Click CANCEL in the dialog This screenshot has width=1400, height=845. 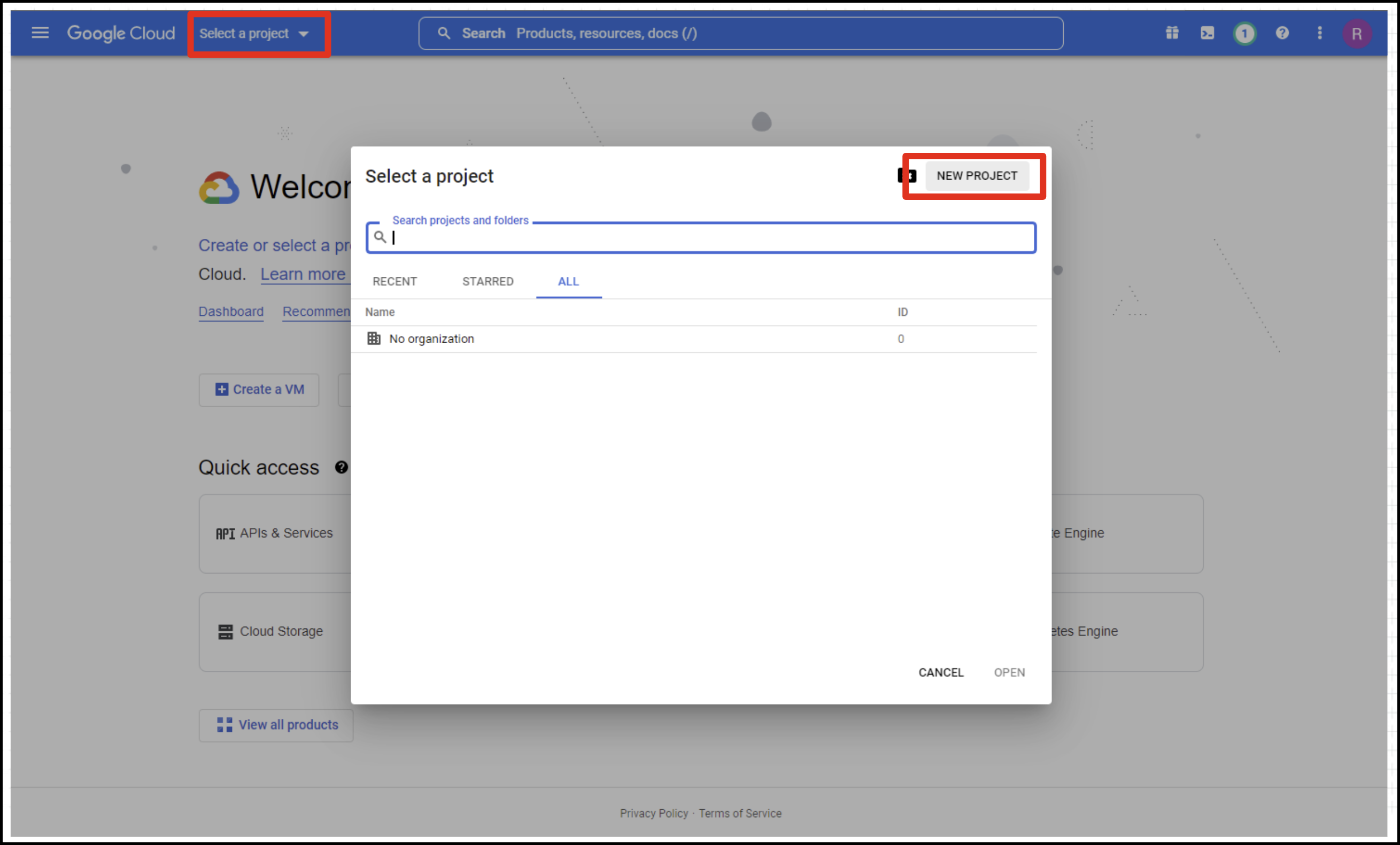[x=941, y=672]
